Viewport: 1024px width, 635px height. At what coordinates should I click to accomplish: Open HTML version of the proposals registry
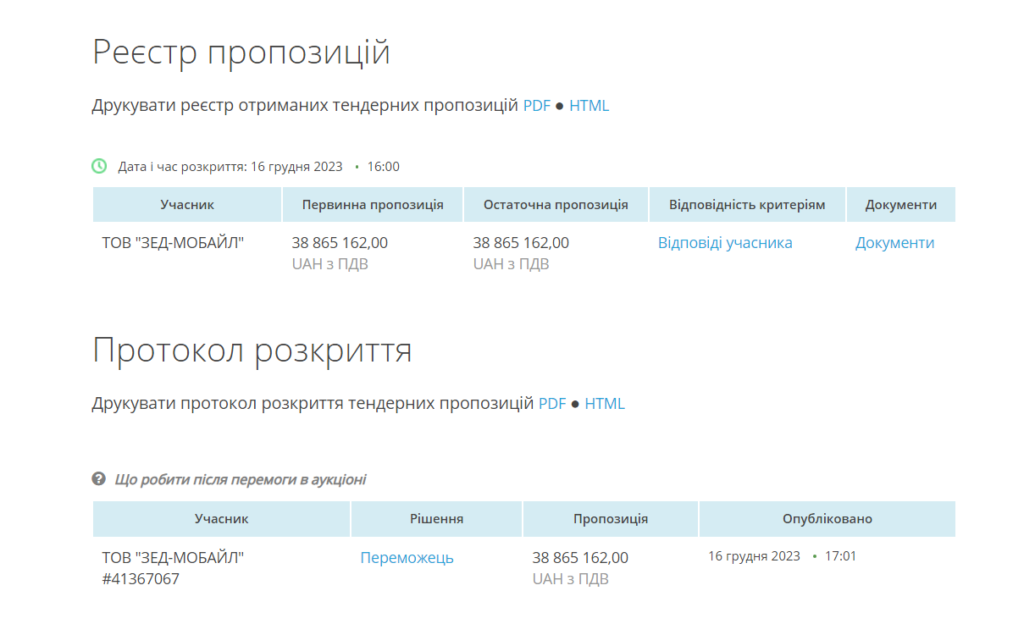pyautogui.click(x=591, y=104)
